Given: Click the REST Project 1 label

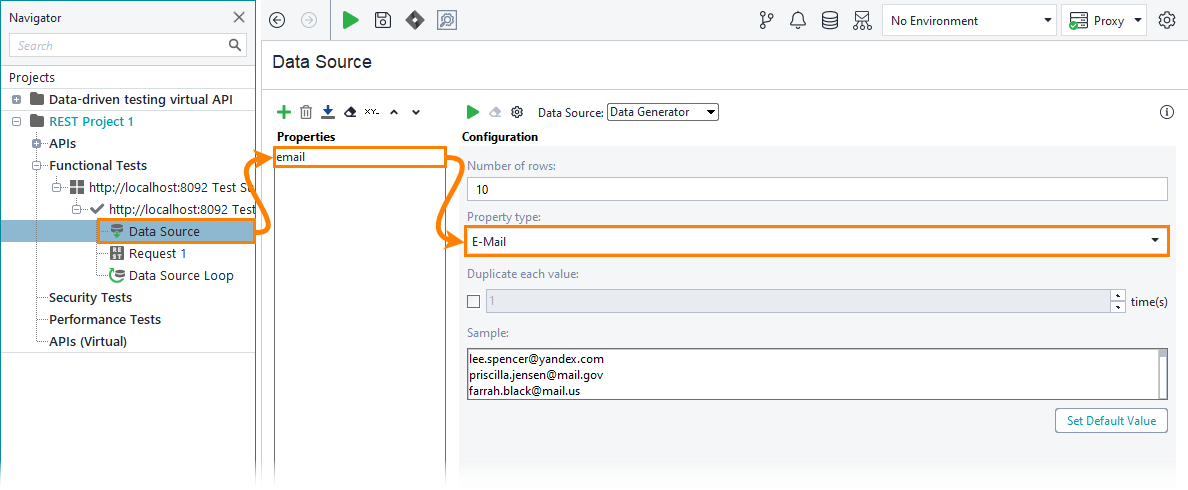Looking at the screenshot, I should 92,121.
